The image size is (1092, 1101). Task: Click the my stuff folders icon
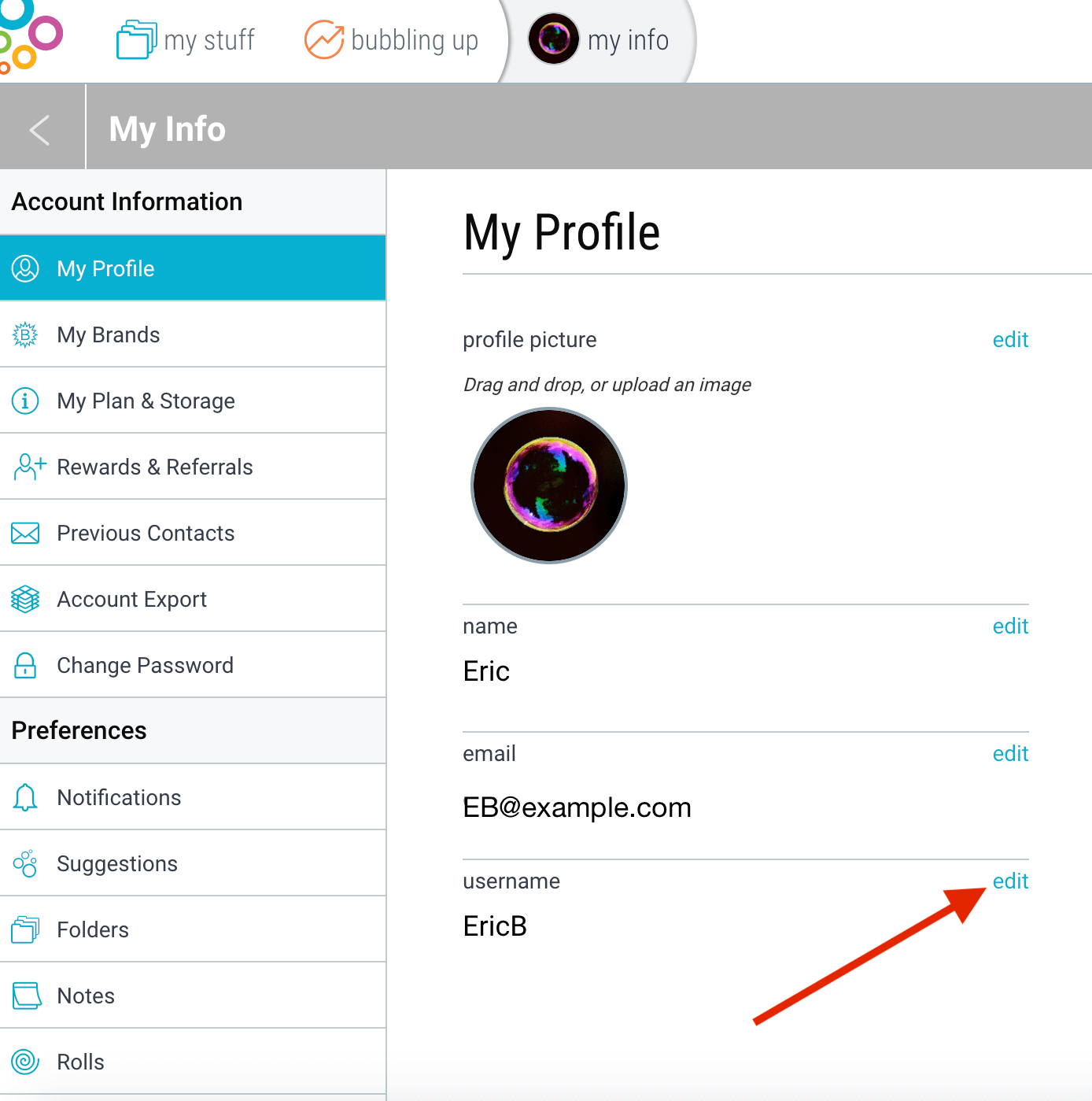pos(136,39)
